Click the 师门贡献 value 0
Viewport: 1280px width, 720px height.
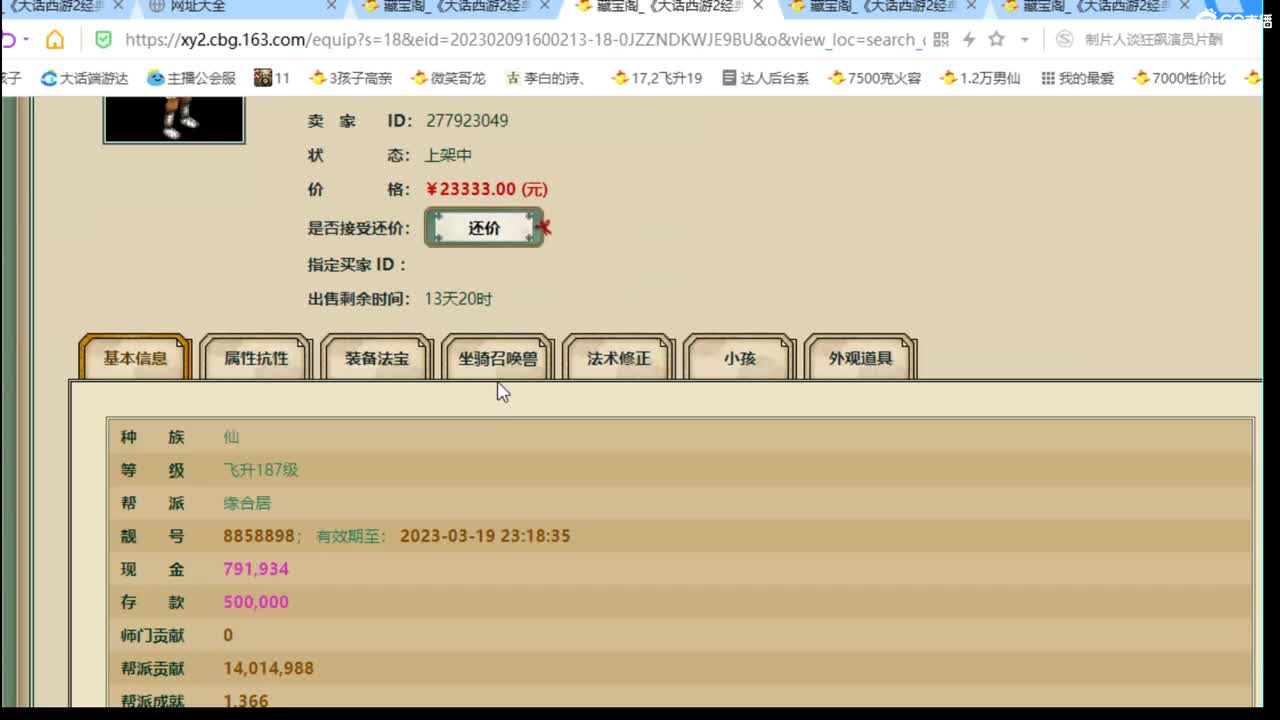click(228, 635)
